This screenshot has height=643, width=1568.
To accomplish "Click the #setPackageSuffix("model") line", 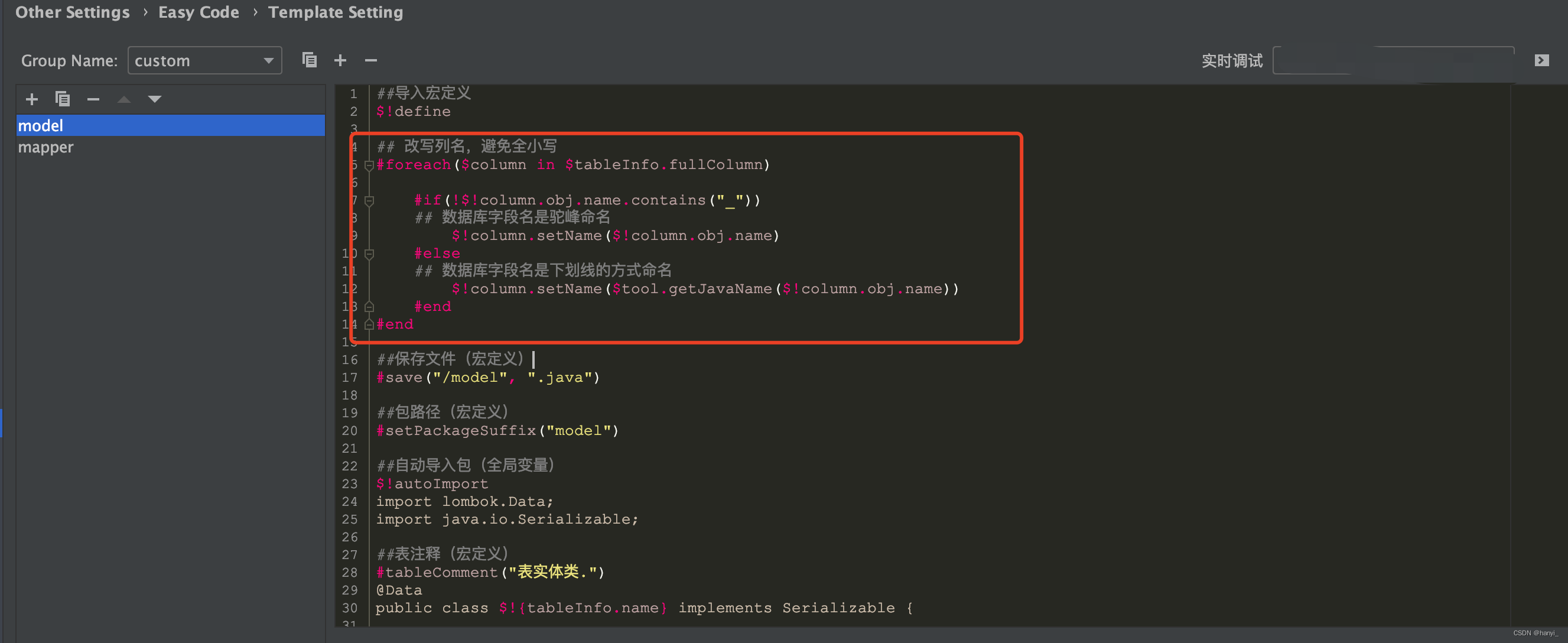I will pyautogui.click(x=497, y=430).
